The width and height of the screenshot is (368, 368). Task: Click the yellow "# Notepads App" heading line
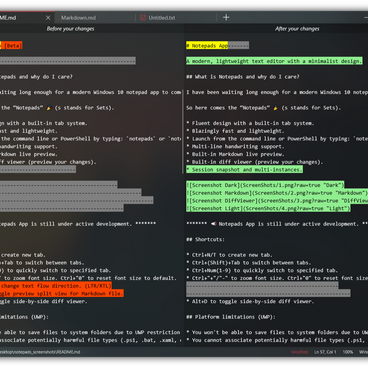tap(207, 46)
